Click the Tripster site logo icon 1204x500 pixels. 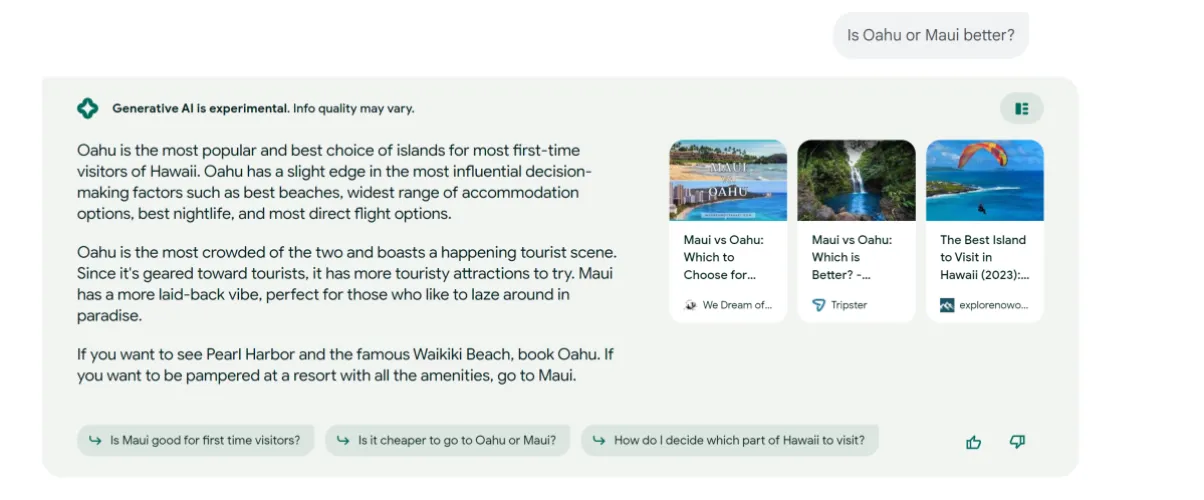[818, 305]
